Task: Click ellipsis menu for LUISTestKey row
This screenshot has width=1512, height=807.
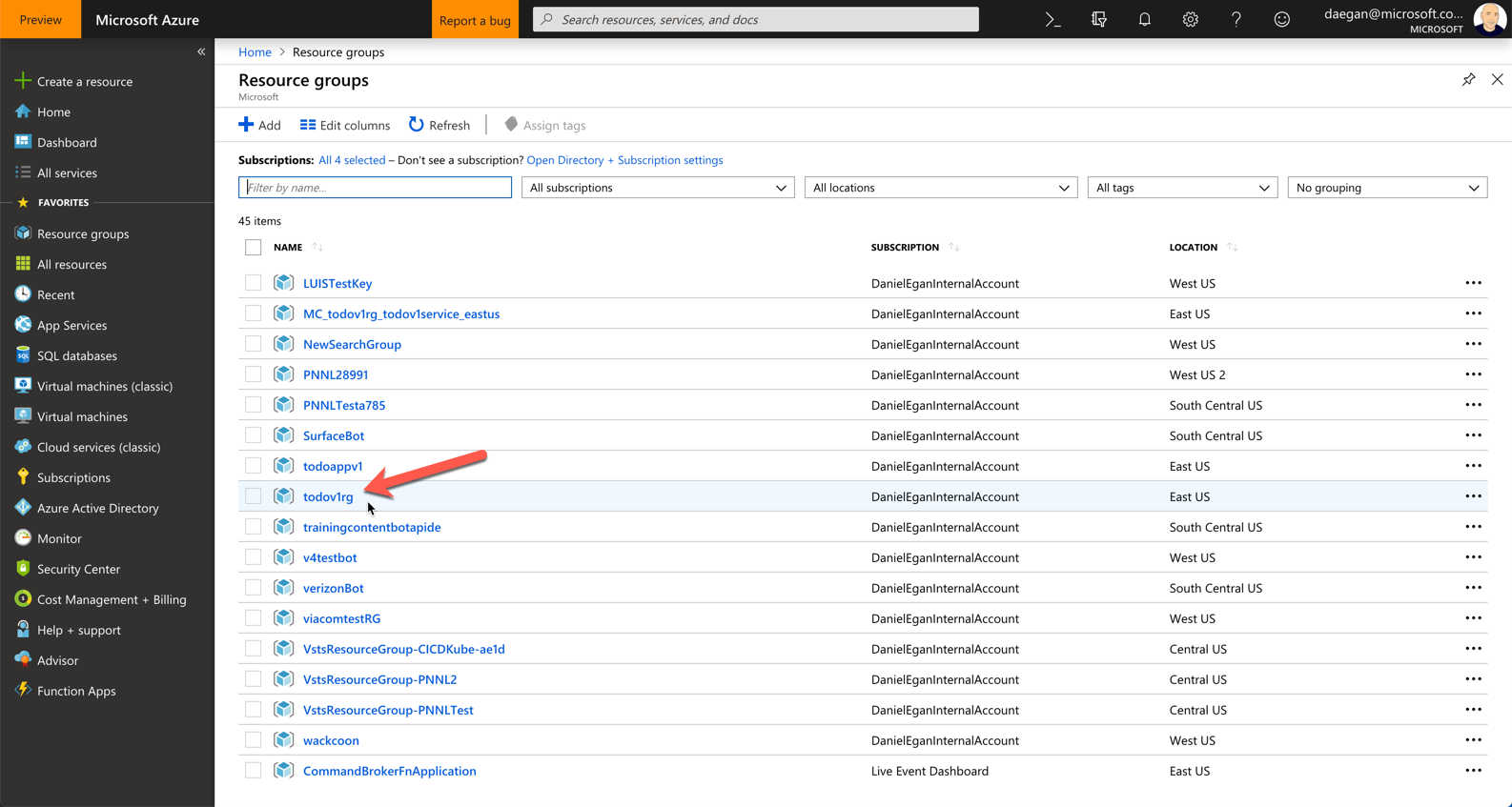Action: click(1473, 283)
